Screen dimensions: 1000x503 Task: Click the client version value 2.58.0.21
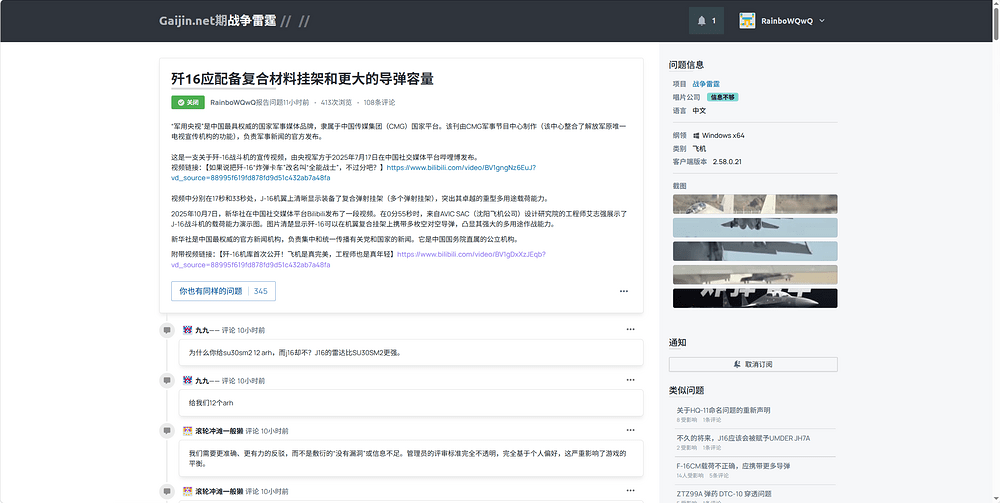coord(727,162)
